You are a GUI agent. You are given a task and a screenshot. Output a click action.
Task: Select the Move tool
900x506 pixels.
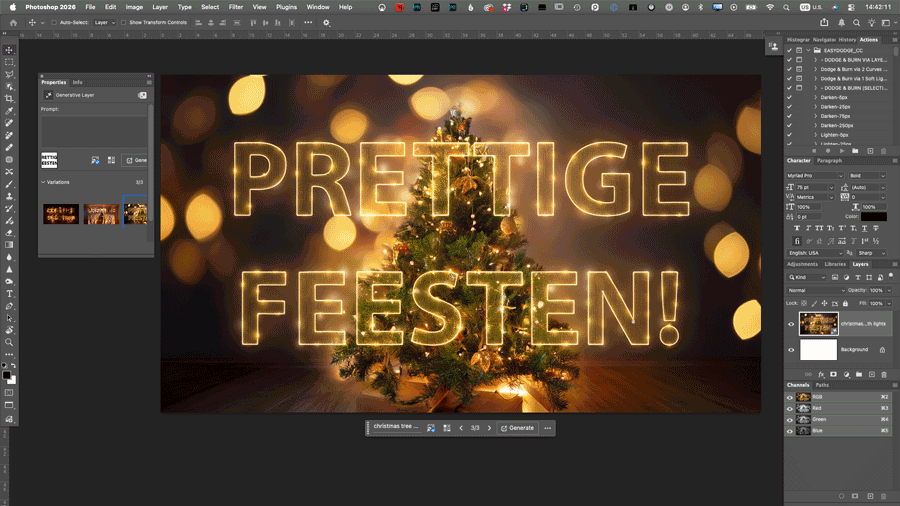coord(9,50)
